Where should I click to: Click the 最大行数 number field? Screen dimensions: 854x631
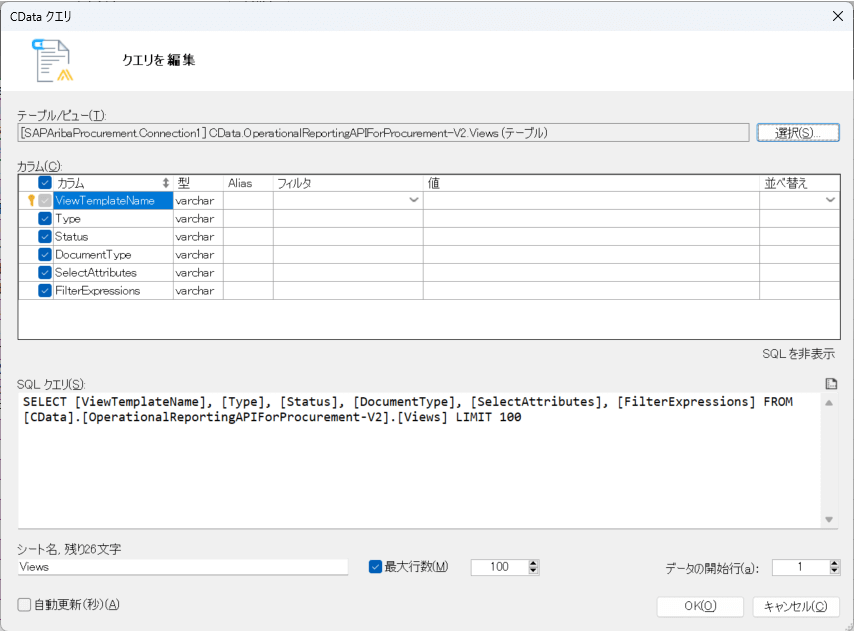499,567
